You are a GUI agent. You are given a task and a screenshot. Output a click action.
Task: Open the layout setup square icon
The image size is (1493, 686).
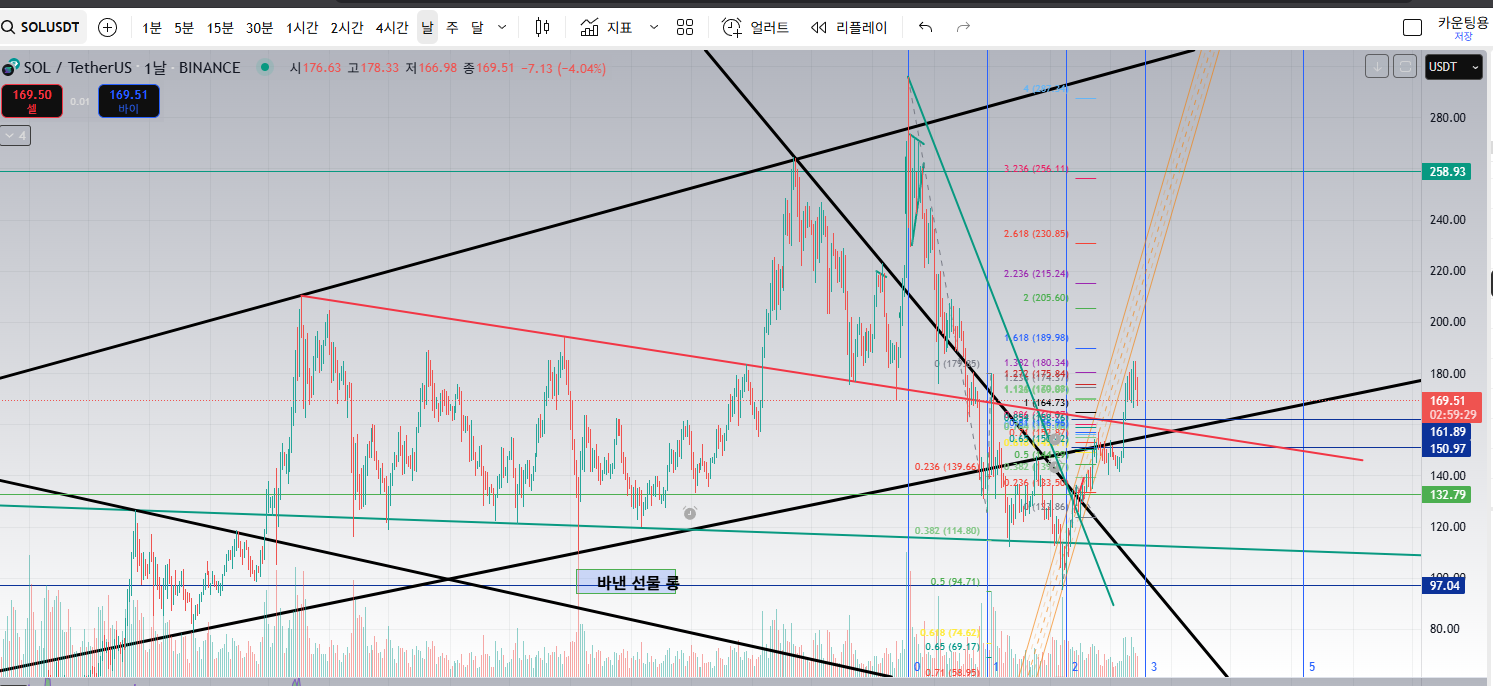pos(1413,27)
